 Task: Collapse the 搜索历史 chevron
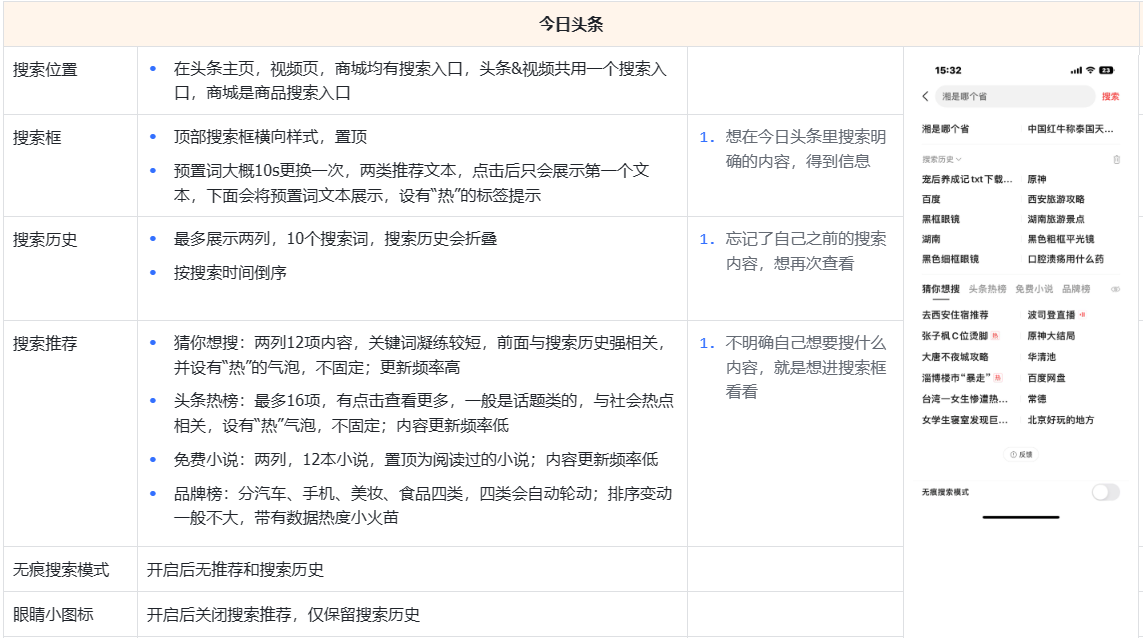[959, 159]
